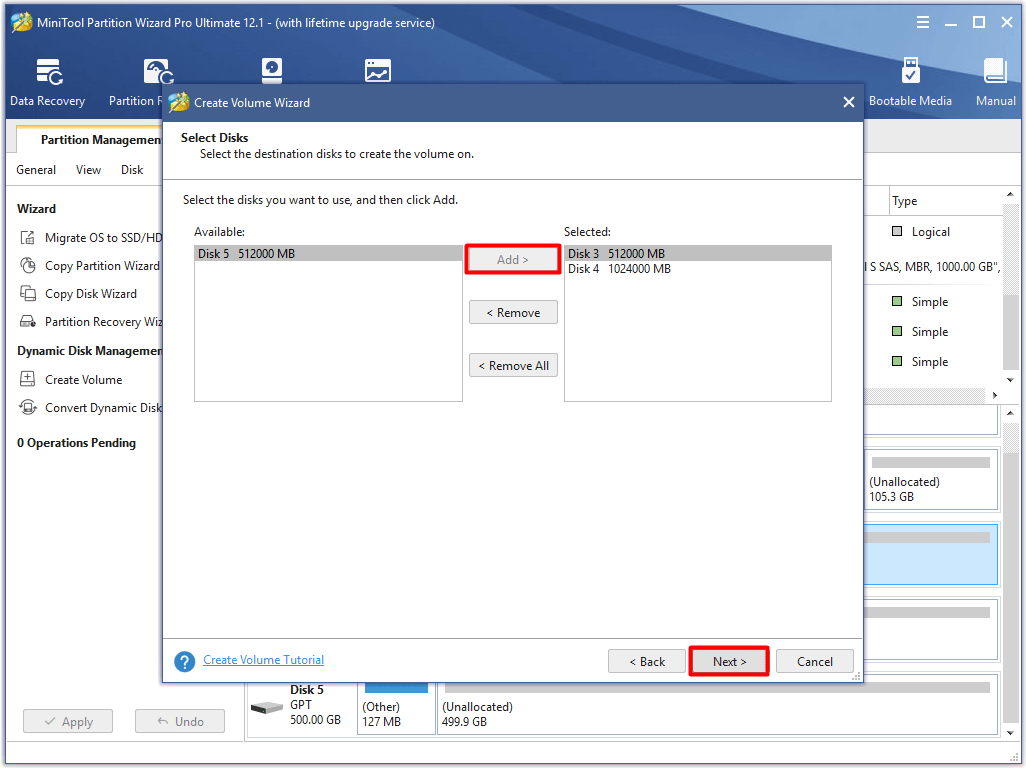Image resolution: width=1026 pixels, height=768 pixels.
Task: Select Disk 5 (Other) 127 MB partition
Action: pyautogui.click(x=396, y=707)
